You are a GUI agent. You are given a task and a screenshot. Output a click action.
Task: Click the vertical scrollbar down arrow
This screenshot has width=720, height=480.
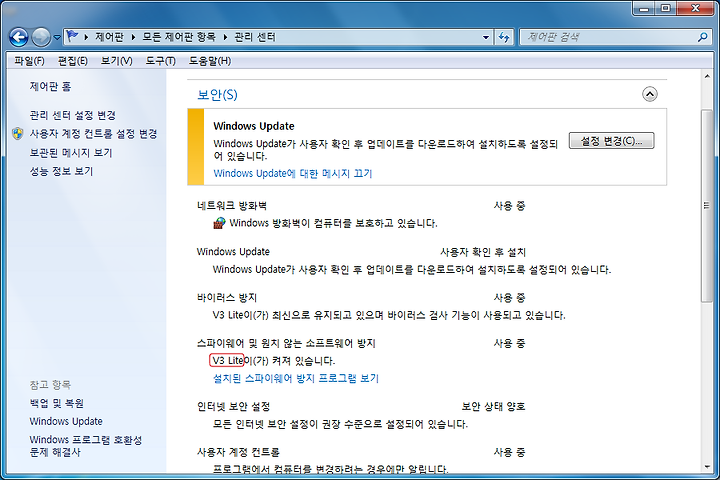pos(707,467)
